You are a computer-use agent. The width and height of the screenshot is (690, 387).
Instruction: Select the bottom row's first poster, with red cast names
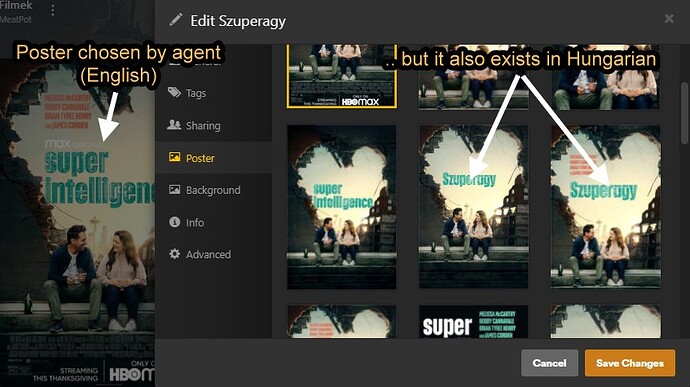(x=342, y=322)
